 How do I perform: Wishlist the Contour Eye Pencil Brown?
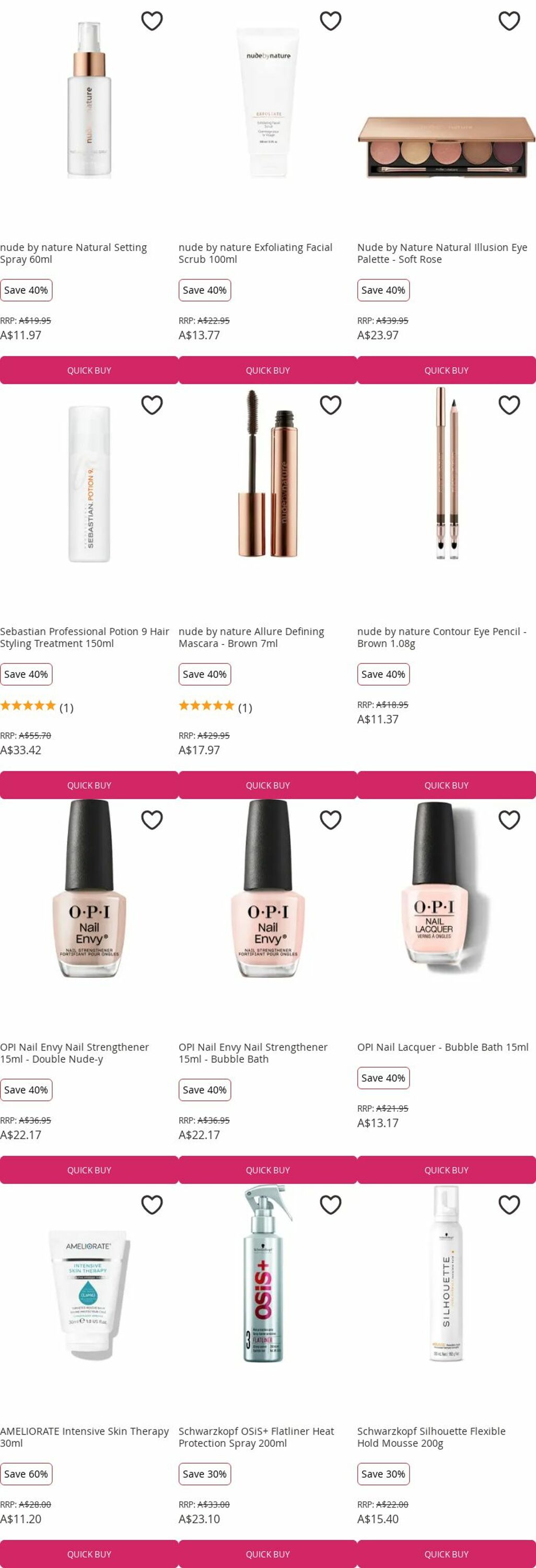(x=509, y=405)
